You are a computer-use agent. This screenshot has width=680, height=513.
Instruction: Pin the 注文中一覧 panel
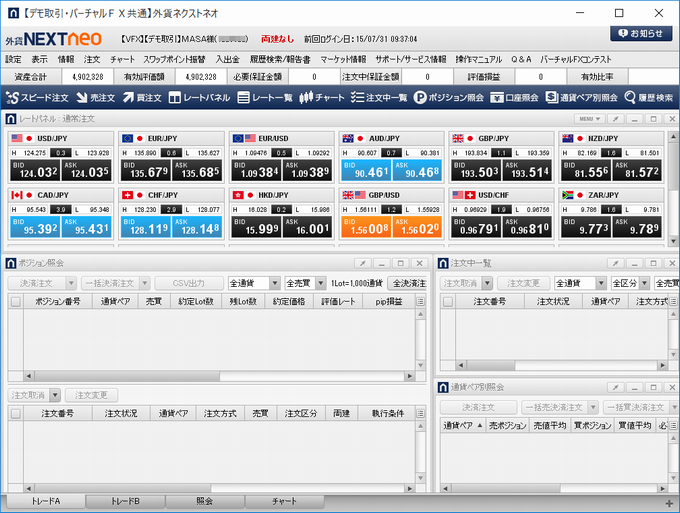point(615,263)
